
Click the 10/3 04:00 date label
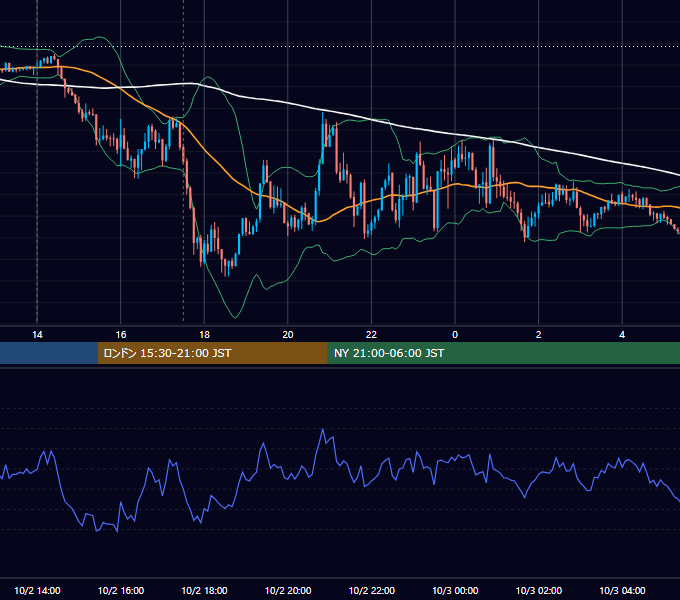(622, 590)
